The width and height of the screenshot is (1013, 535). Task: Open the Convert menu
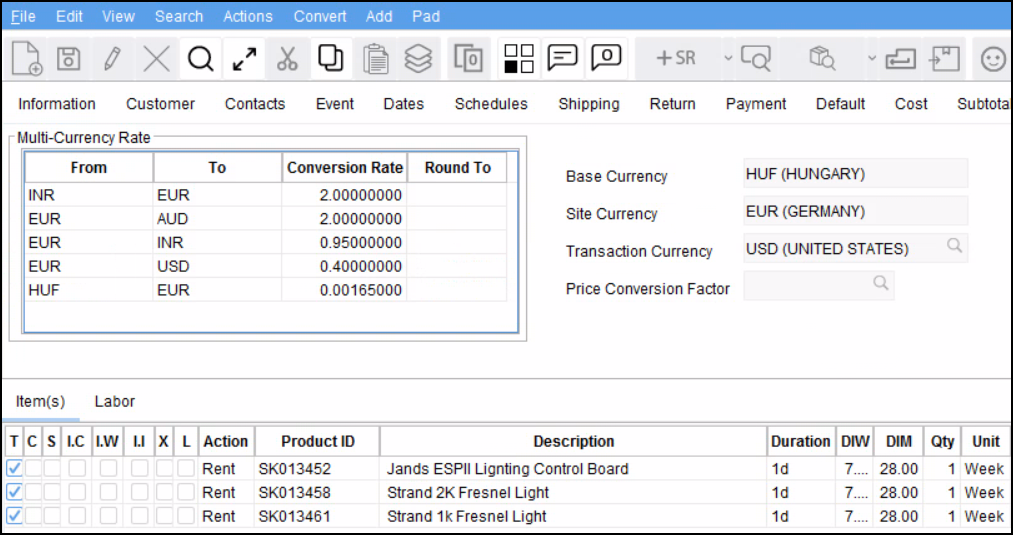[320, 16]
